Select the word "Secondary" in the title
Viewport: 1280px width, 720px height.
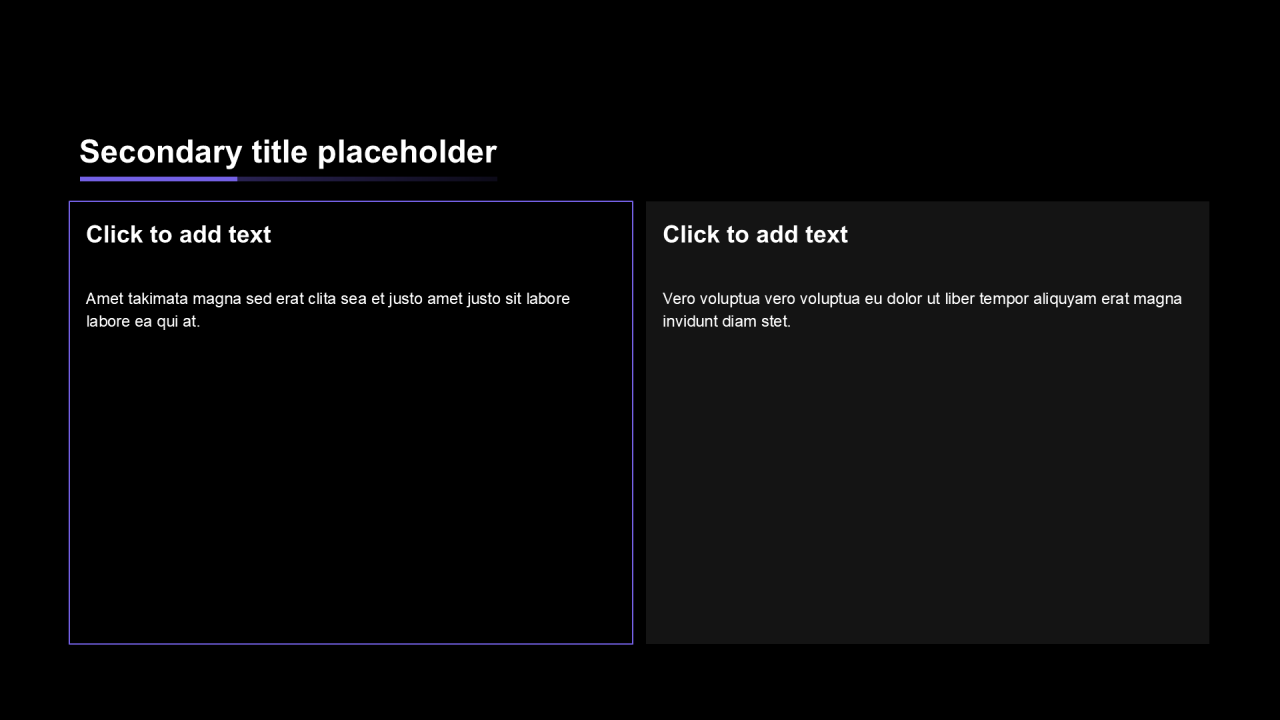[x=160, y=152]
